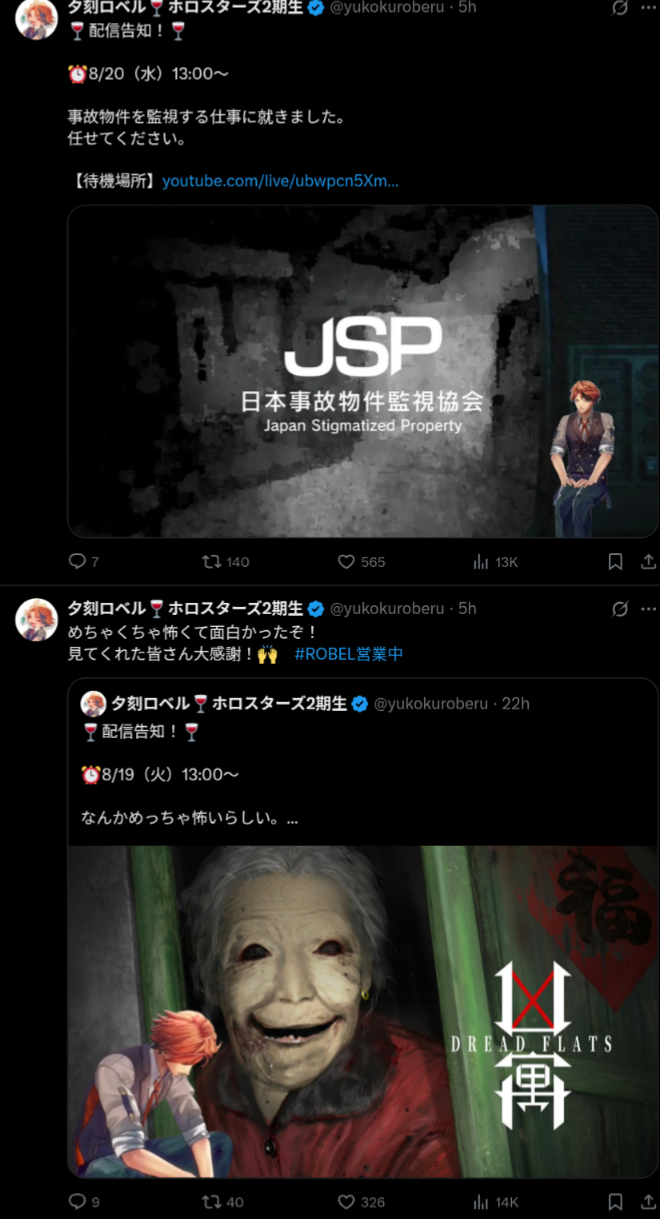Viewport: 660px width, 1219px height.
Task: Open @yukokuroberu handle in the quoted post
Action: point(431,704)
